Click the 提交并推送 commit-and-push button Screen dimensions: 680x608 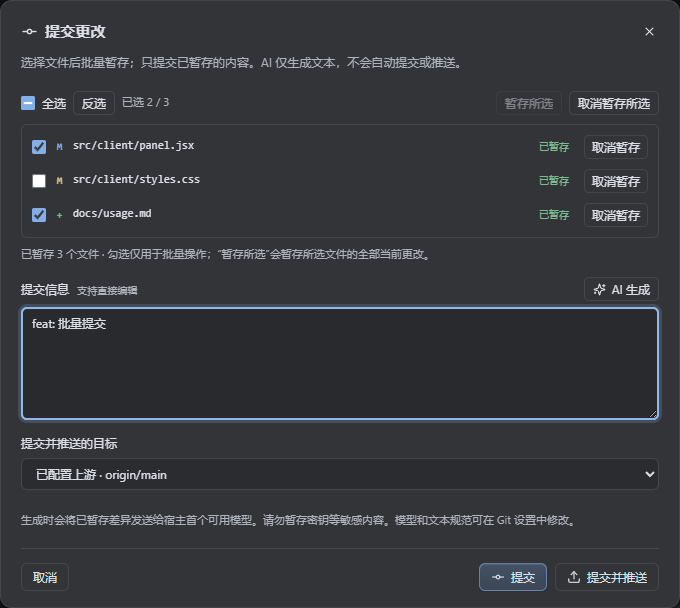(607, 577)
